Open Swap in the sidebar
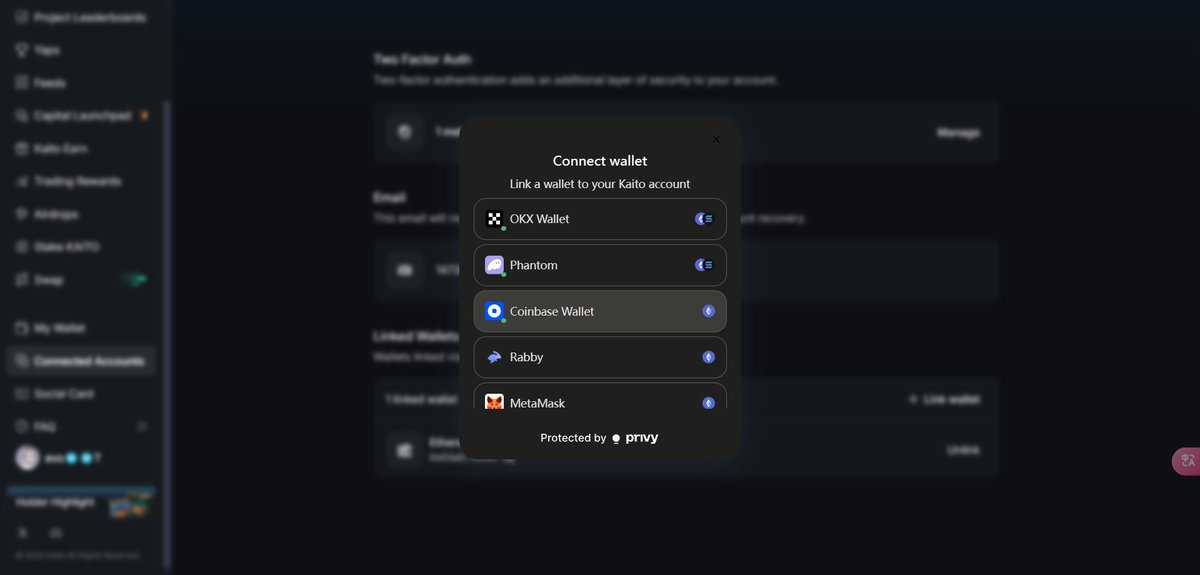Image resolution: width=1200 pixels, height=575 pixels. [x=80, y=280]
